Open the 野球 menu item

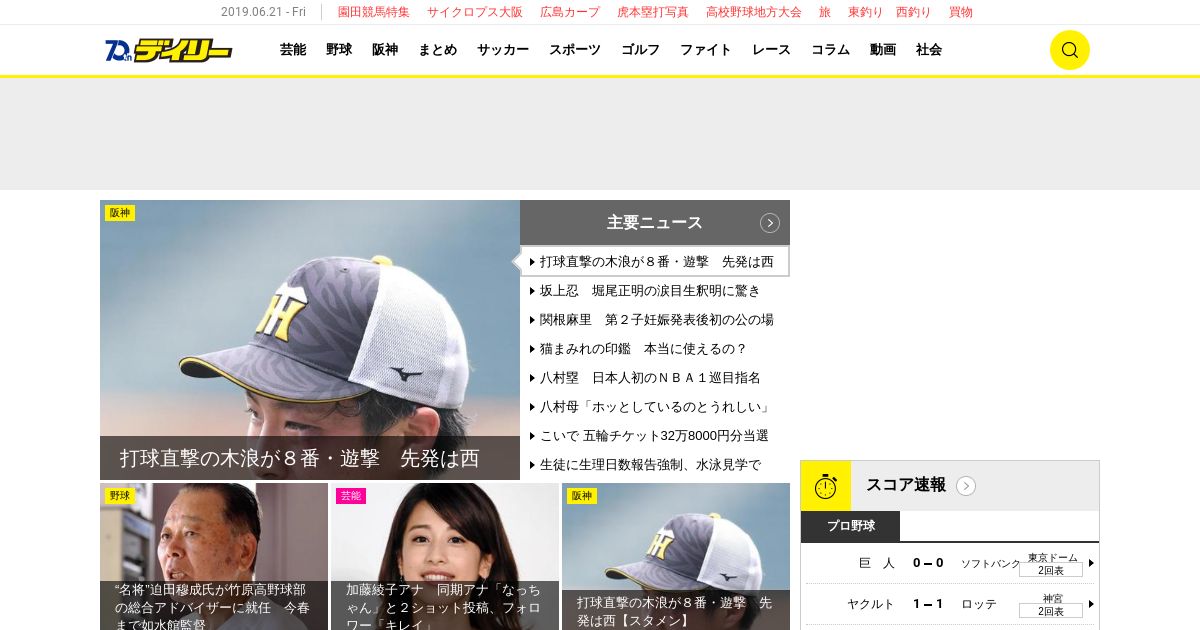pyautogui.click(x=339, y=50)
